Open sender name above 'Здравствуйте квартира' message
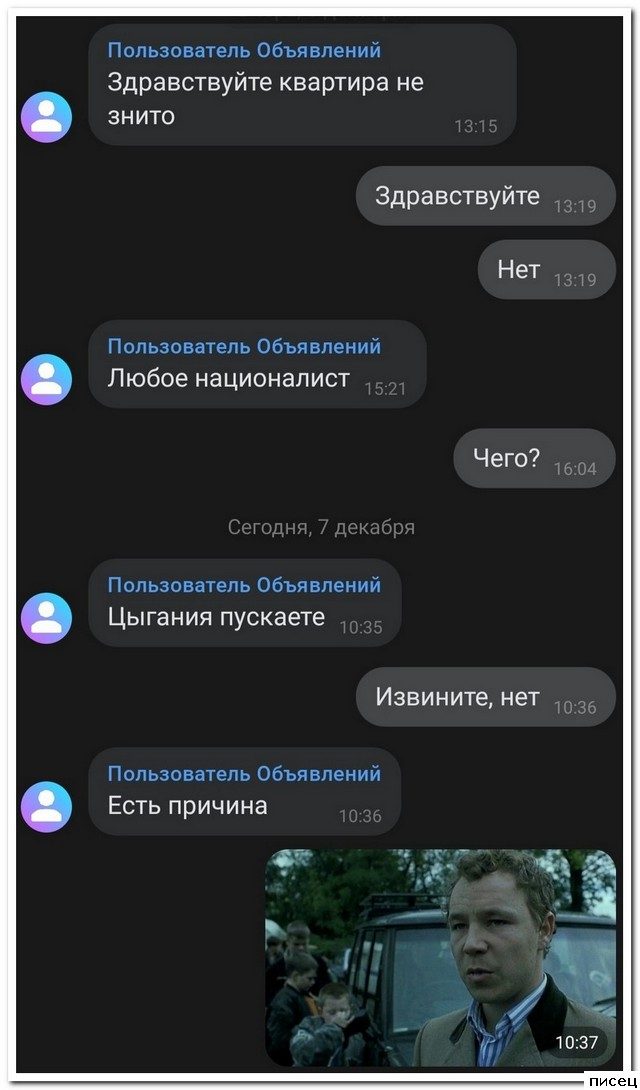The width and height of the screenshot is (640, 1090). (x=245, y=50)
